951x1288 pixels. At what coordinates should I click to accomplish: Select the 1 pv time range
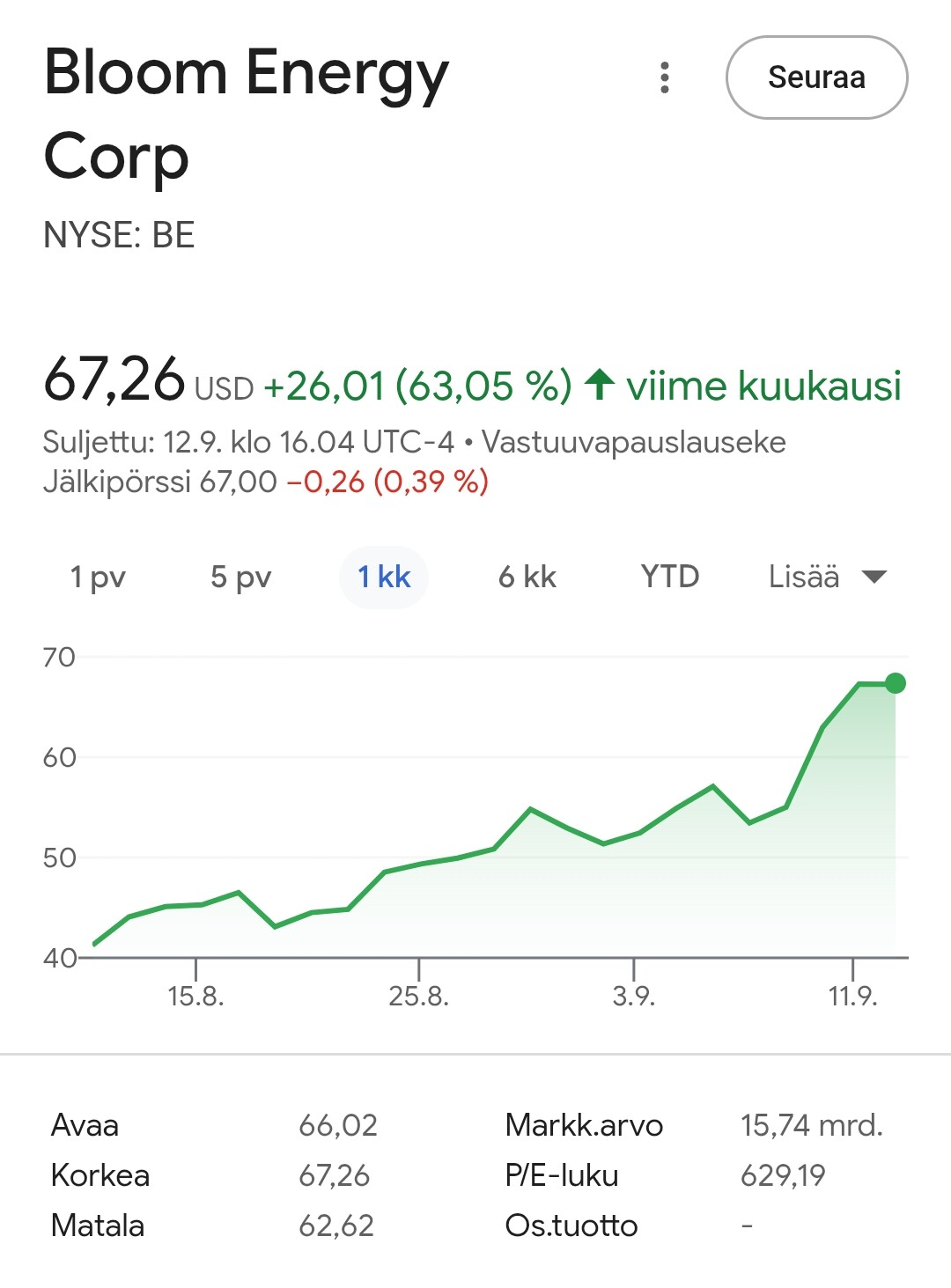click(98, 578)
